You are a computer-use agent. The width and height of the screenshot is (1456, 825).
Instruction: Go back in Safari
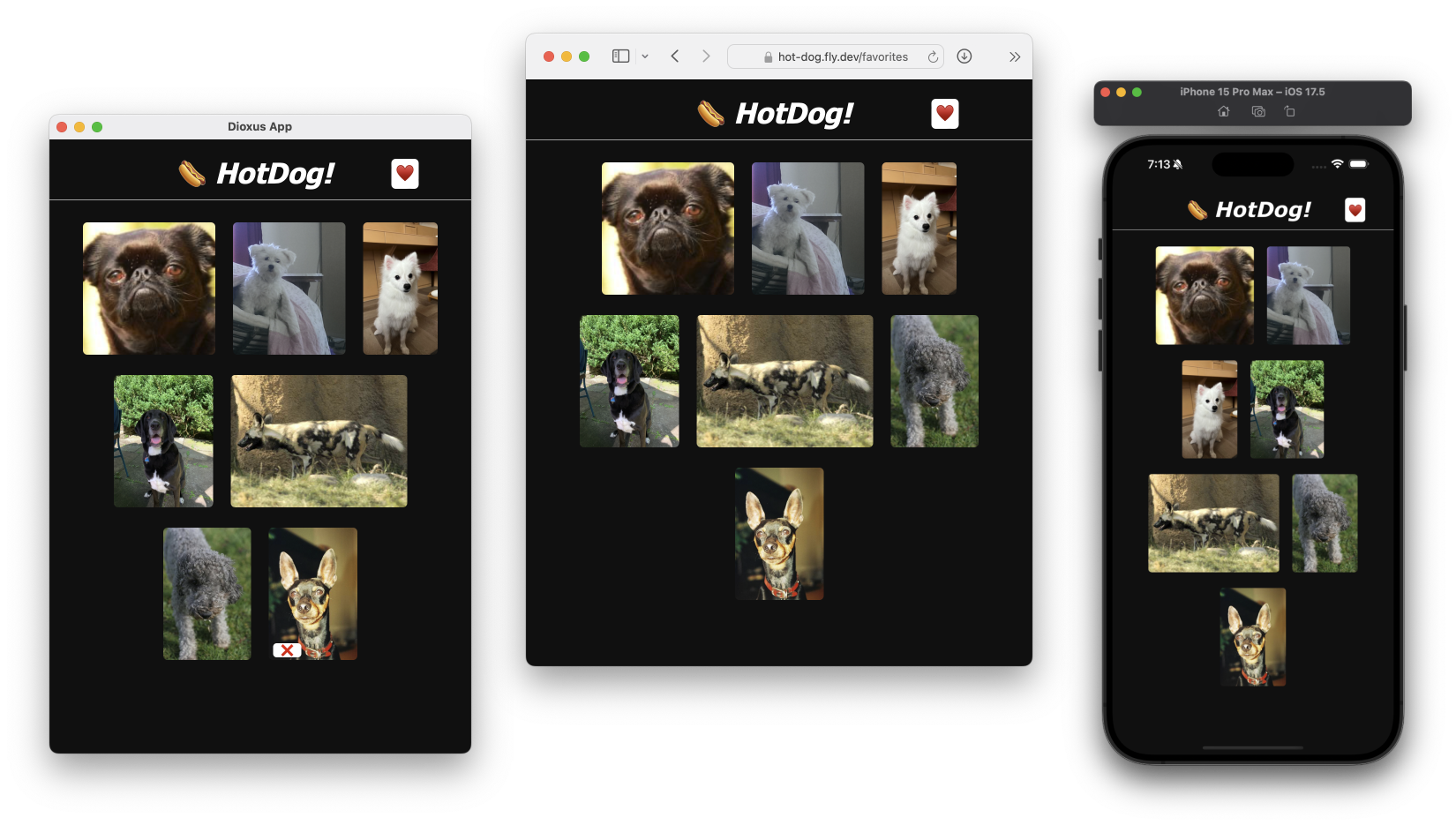pyautogui.click(x=675, y=56)
